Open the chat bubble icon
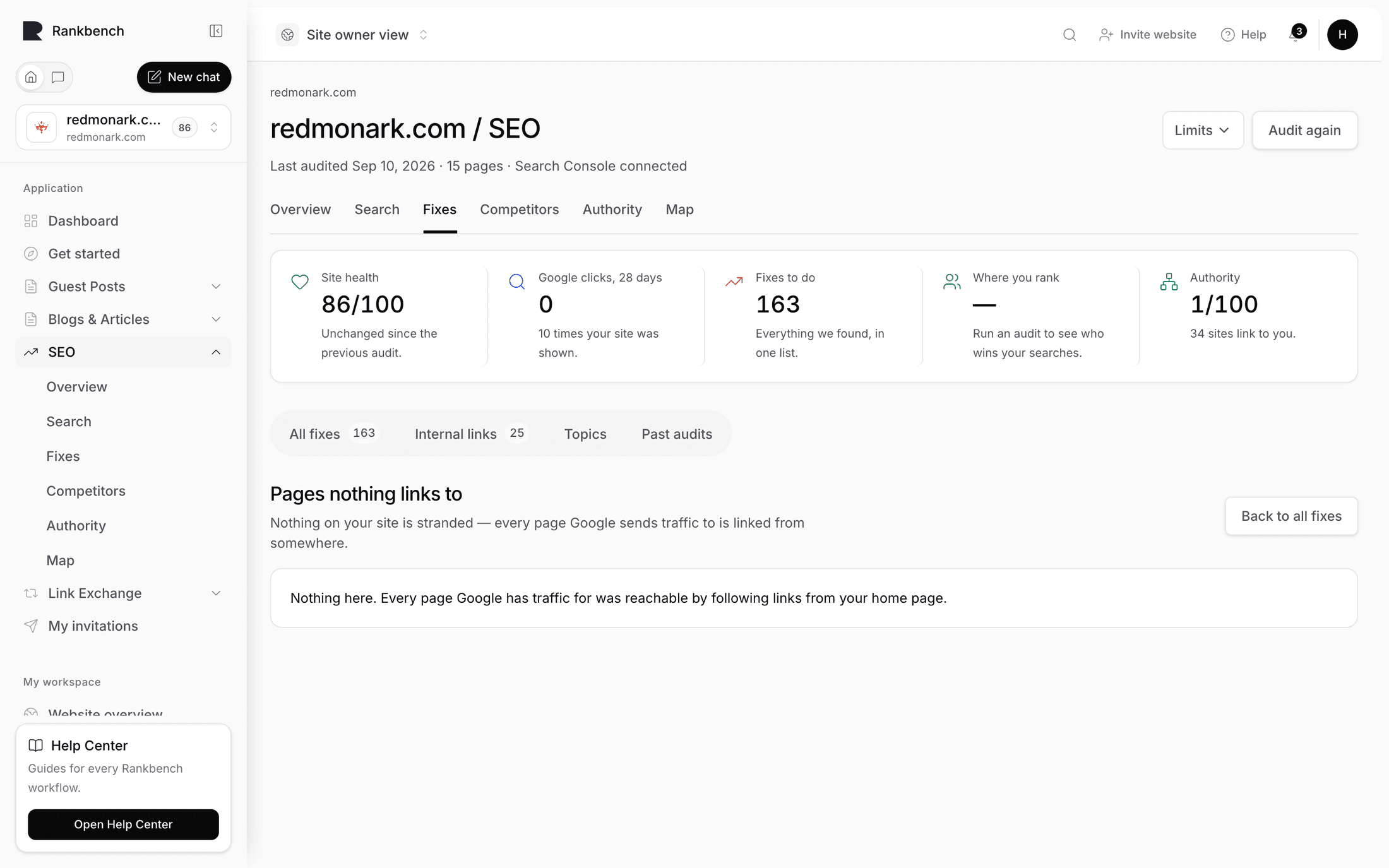 point(58,77)
